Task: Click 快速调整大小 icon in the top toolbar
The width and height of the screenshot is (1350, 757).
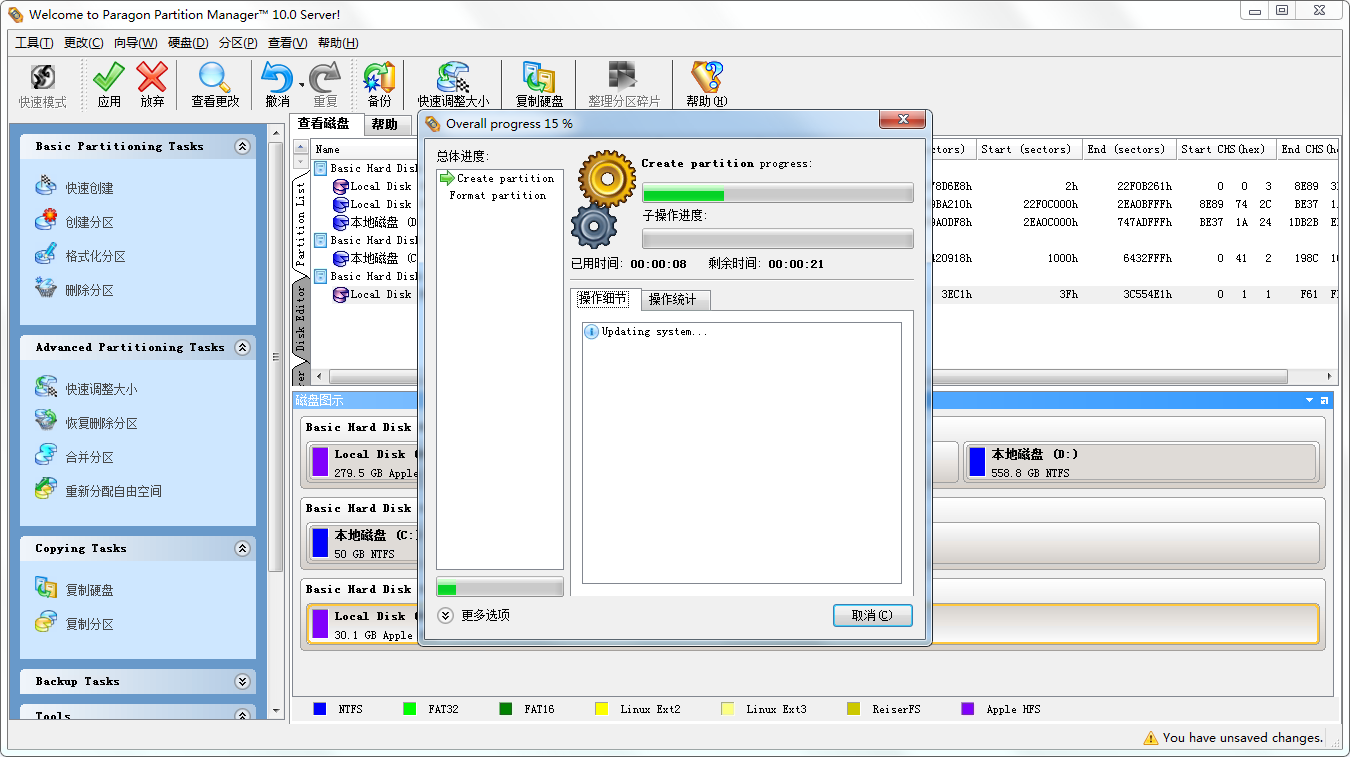Action: (453, 78)
